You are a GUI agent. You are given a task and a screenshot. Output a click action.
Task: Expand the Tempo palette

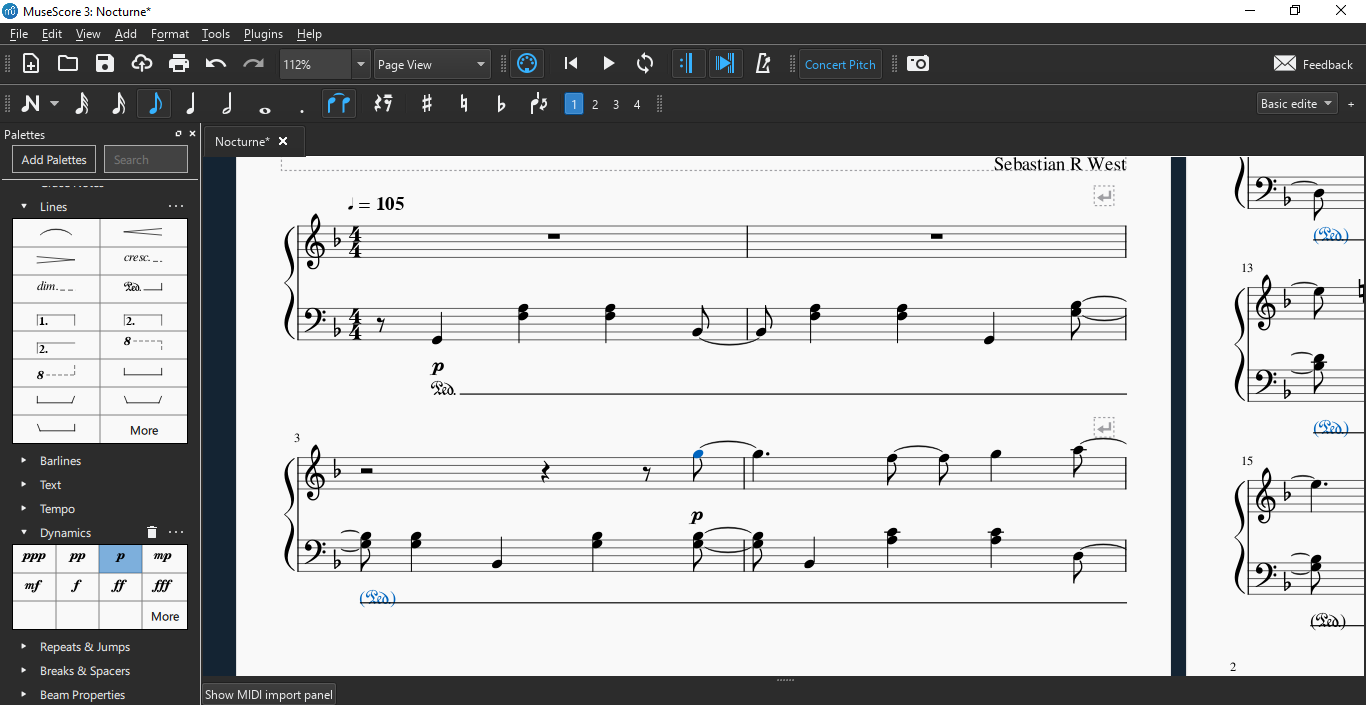tap(24, 509)
